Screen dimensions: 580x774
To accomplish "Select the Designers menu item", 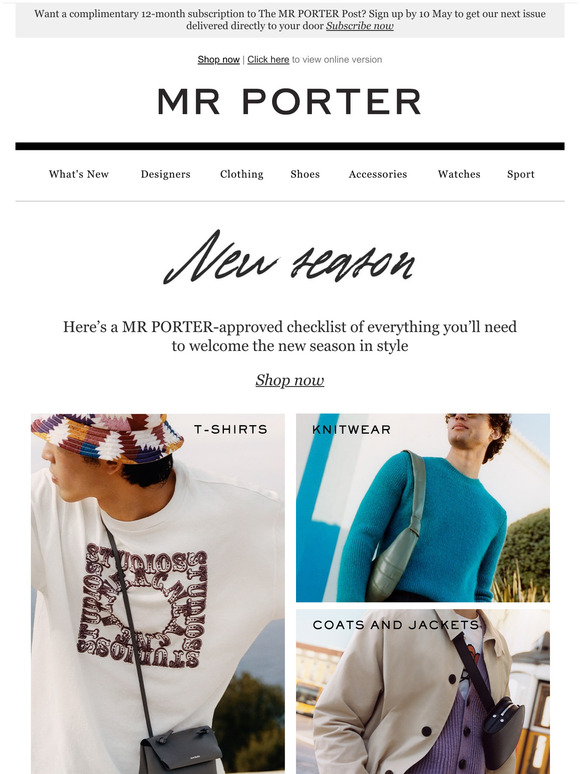I will click(x=165, y=174).
